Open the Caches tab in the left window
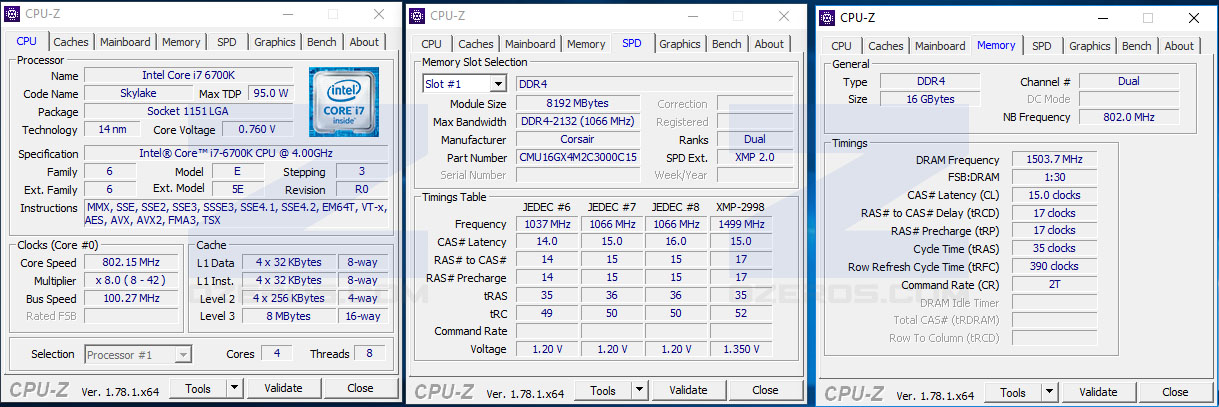 coord(71,42)
